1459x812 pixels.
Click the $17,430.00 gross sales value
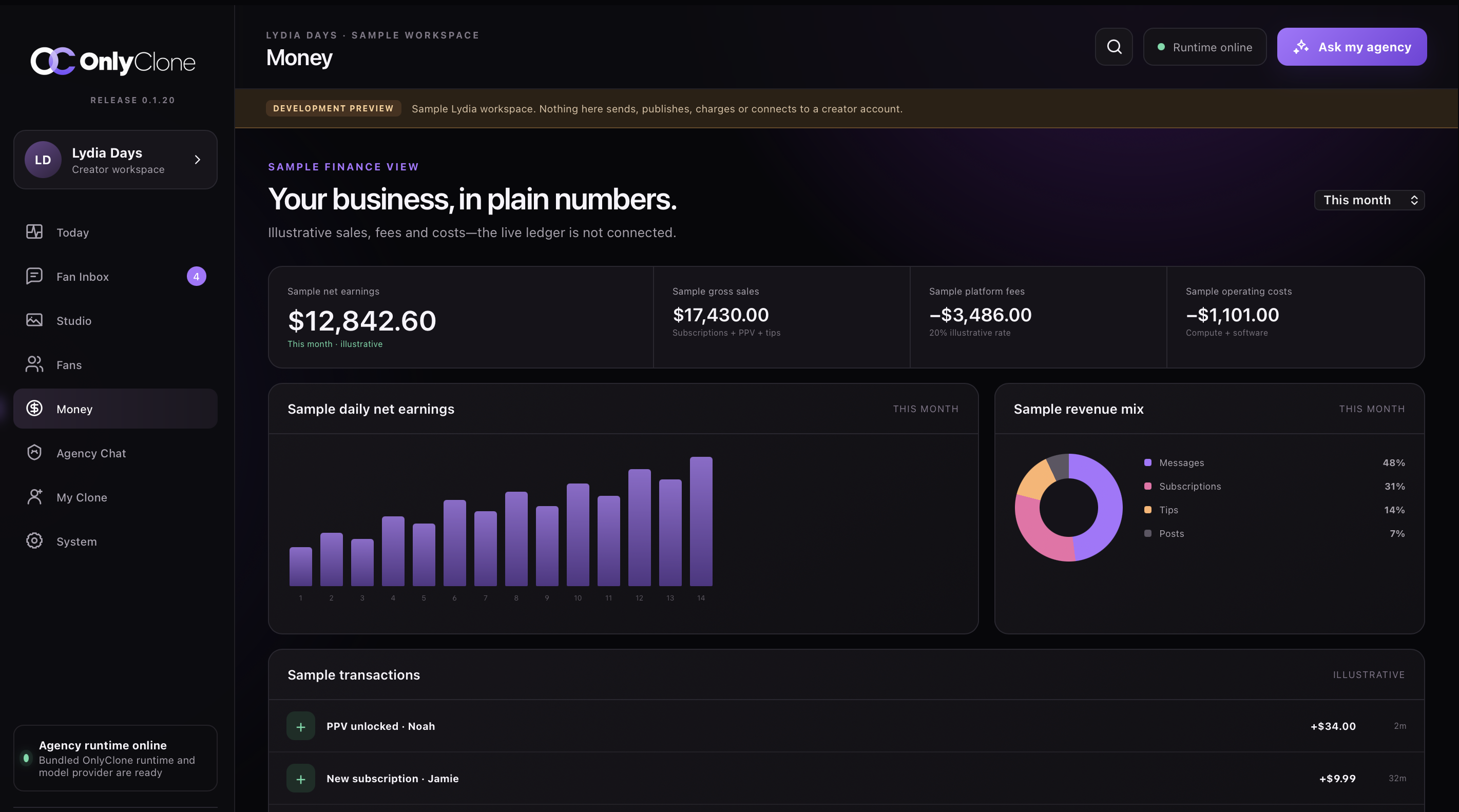720,315
